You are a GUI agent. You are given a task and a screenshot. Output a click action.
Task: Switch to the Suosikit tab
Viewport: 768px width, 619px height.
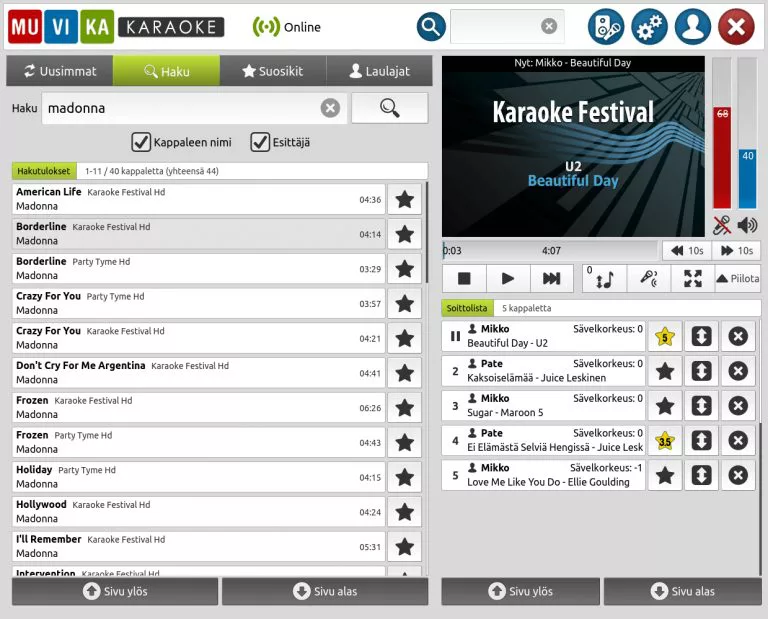pyautogui.click(x=272, y=71)
